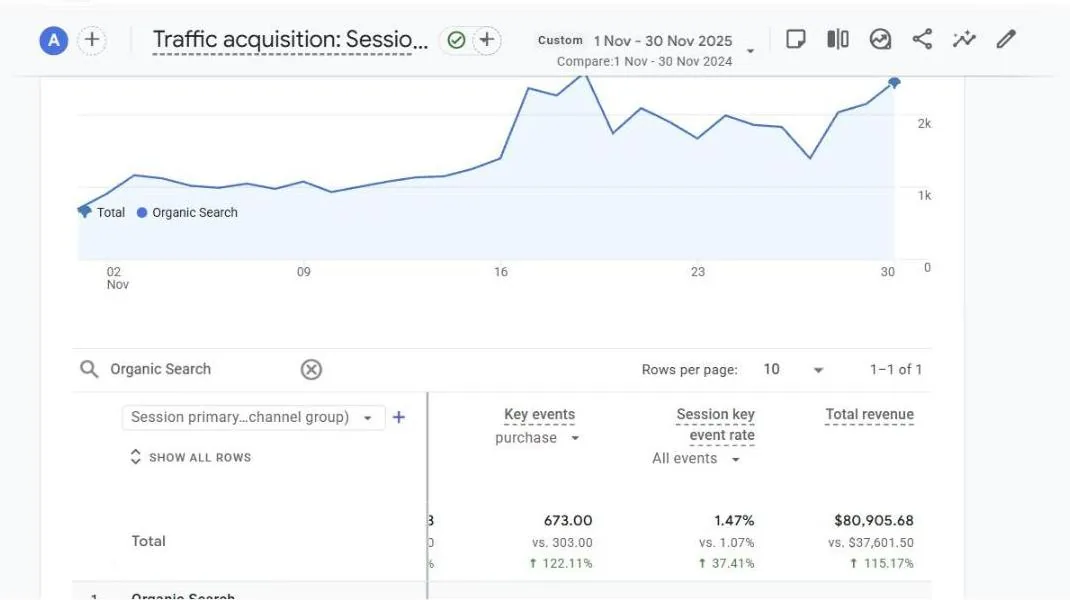Click the 1.47% key event rate value
1070x600 pixels.
[x=734, y=521]
